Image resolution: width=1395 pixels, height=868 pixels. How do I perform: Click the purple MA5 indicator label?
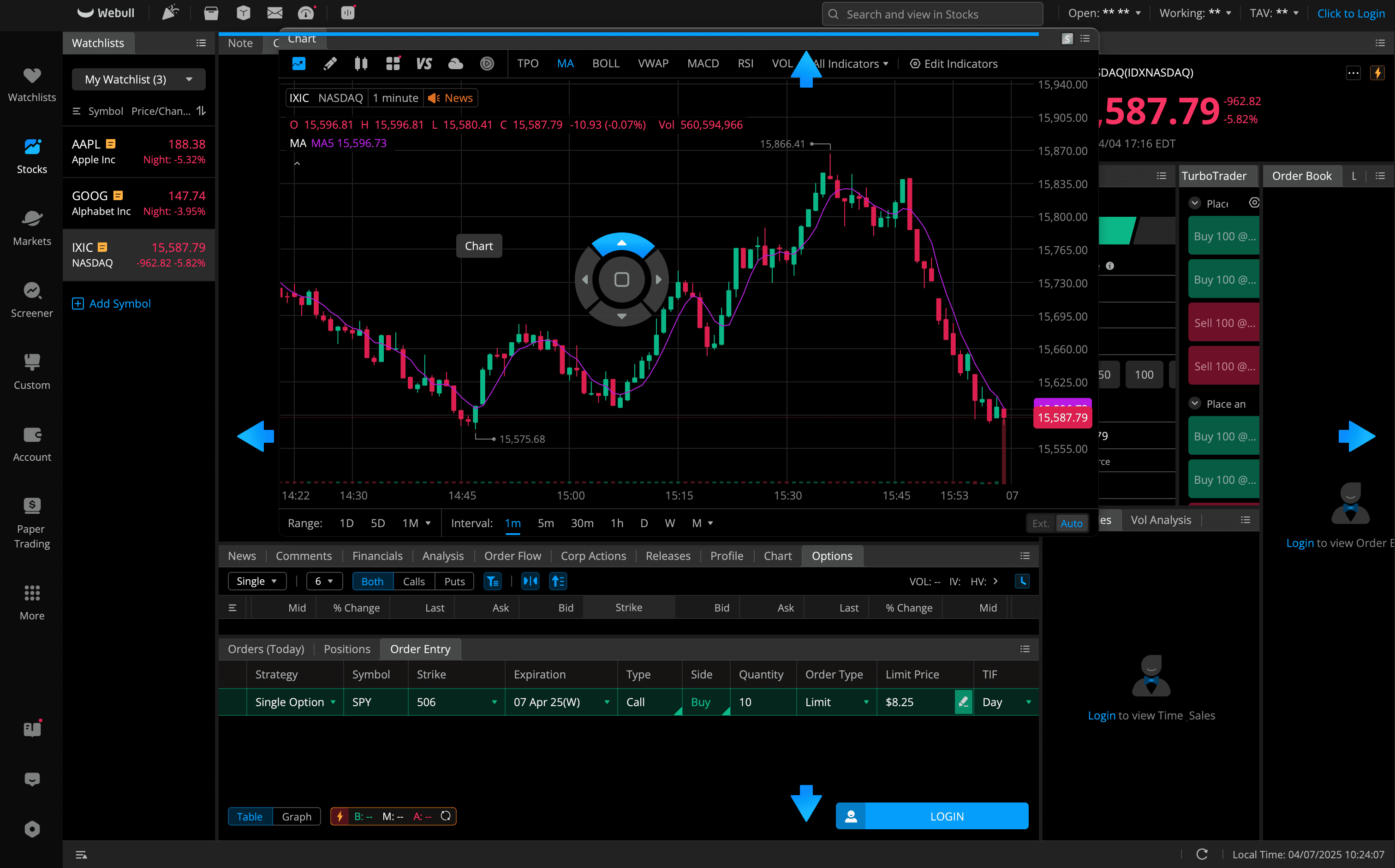click(348, 143)
